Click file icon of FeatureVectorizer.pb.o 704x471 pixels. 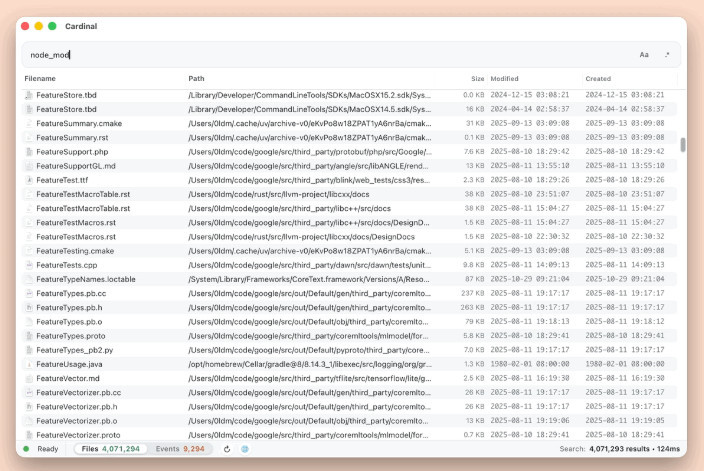click(x=29, y=421)
